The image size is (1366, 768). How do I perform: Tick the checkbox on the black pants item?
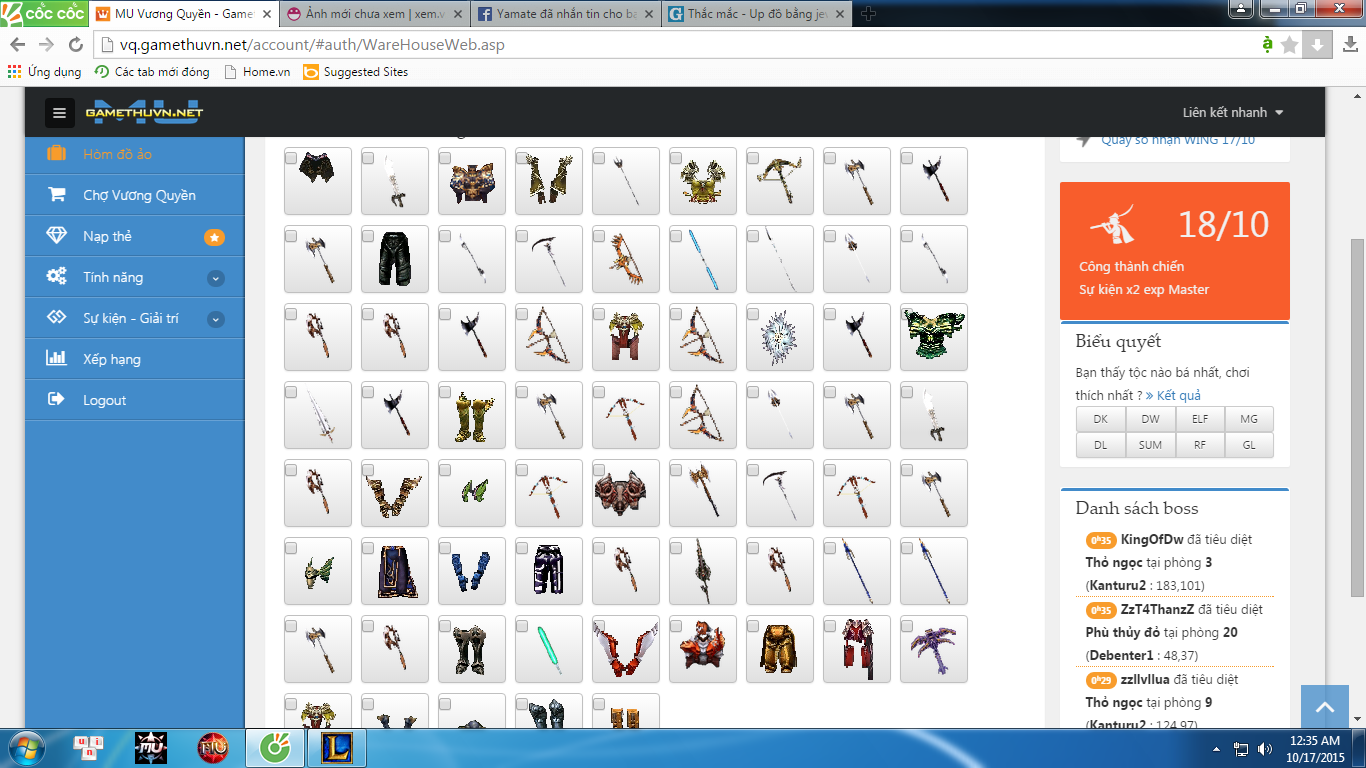pyautogui.click(x=368, y=236)
